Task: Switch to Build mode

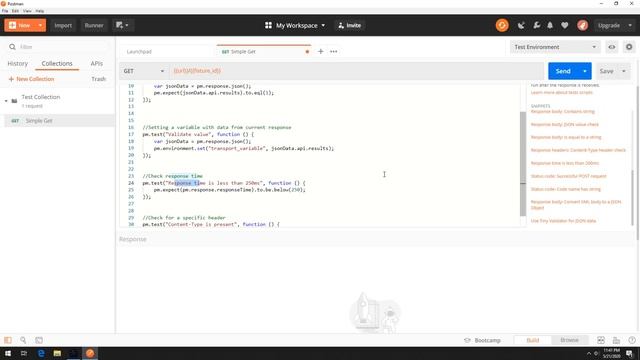Action: [x=533, y=340]
